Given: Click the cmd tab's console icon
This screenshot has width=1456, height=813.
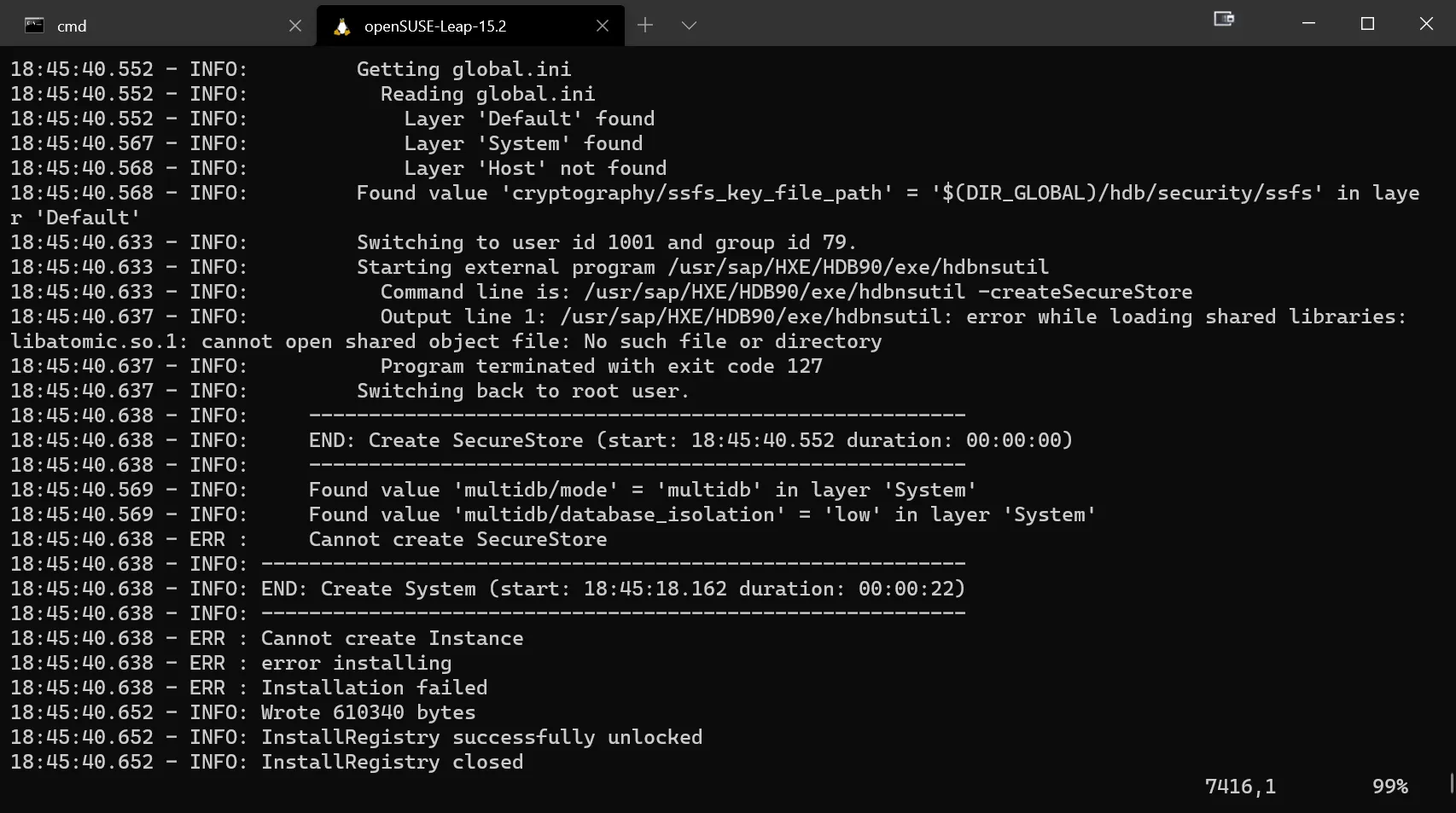Looking at the screenshot, I should 34,26.
